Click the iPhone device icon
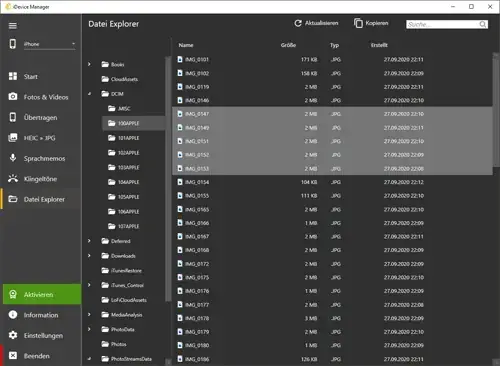The width and height of the screenshot is (500, 366). [x=13, y=44]
